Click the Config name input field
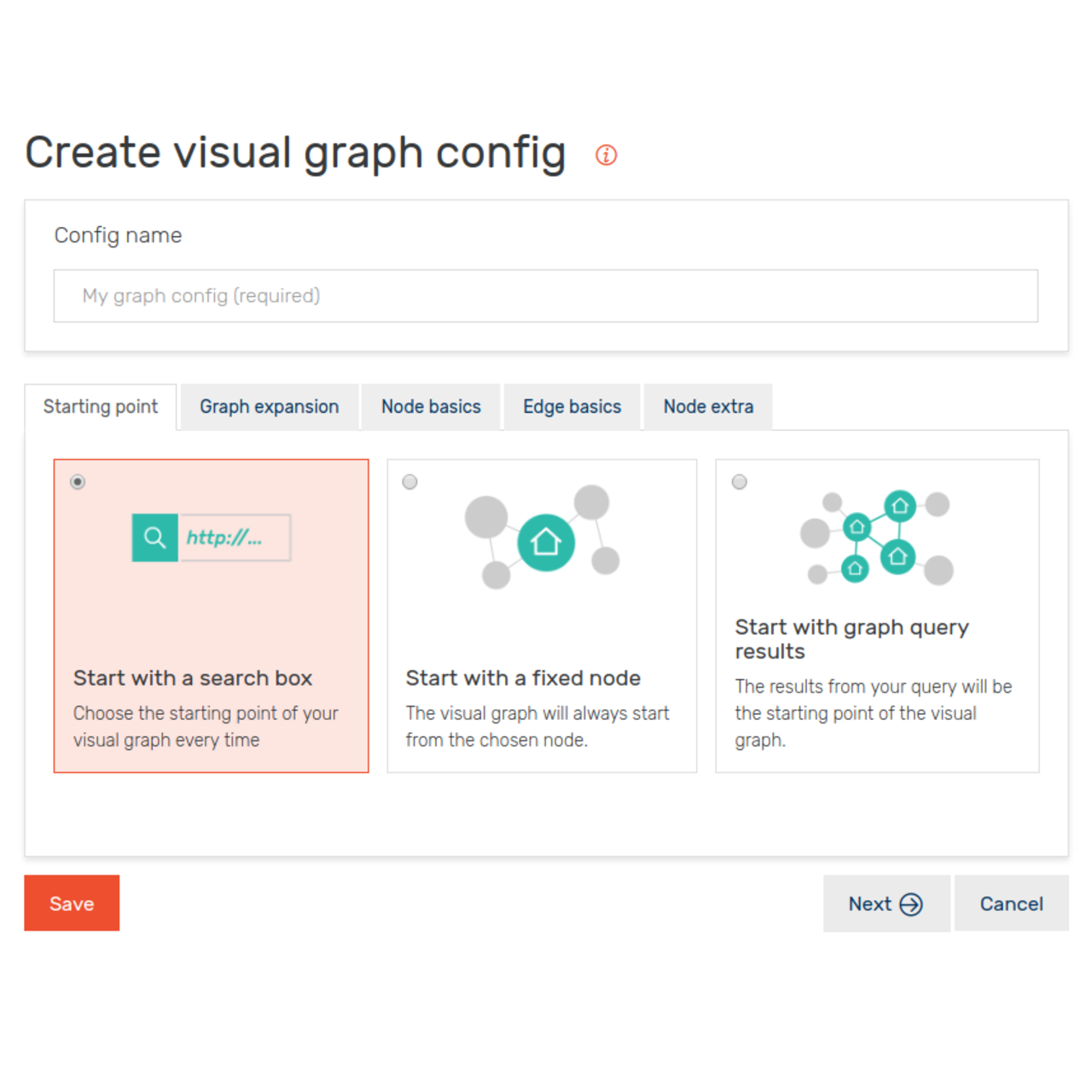This screenshot has height=1092, width=1092. coord(546,295)
